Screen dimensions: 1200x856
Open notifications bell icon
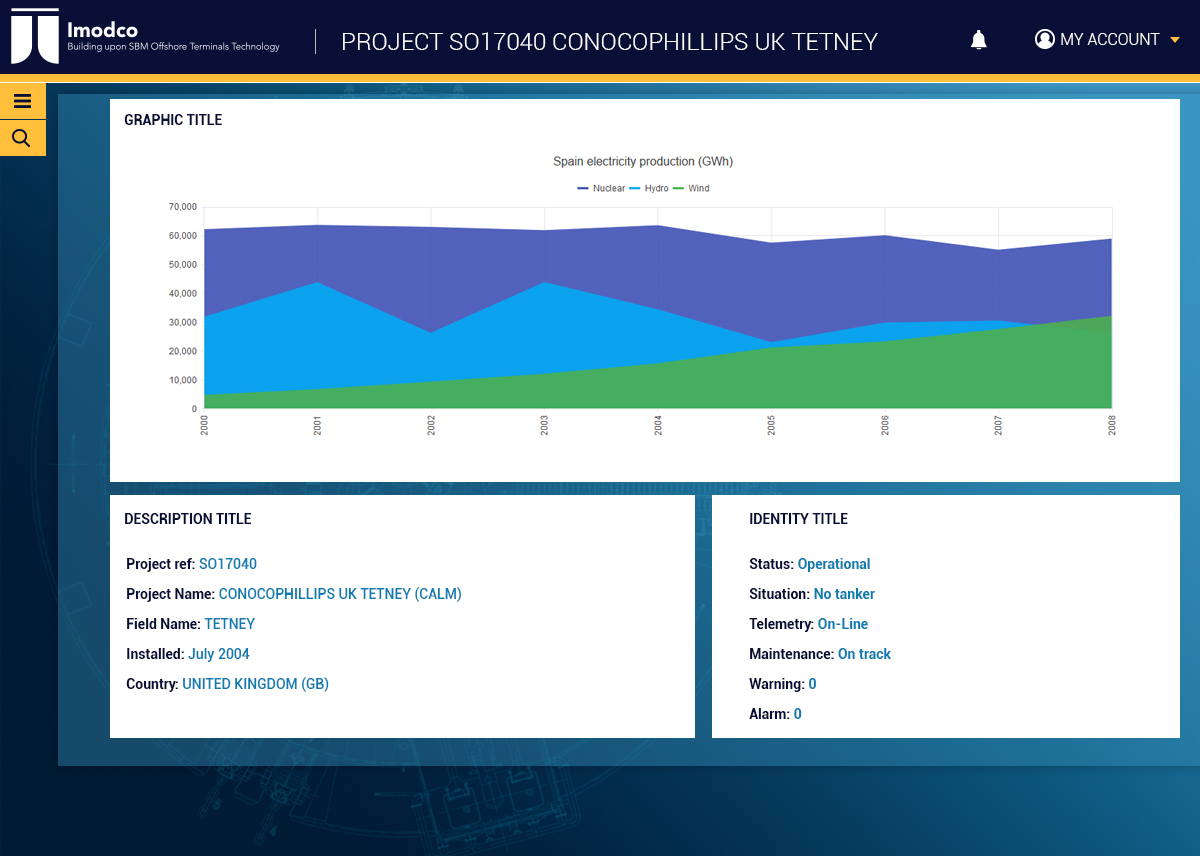click(979, 40)
